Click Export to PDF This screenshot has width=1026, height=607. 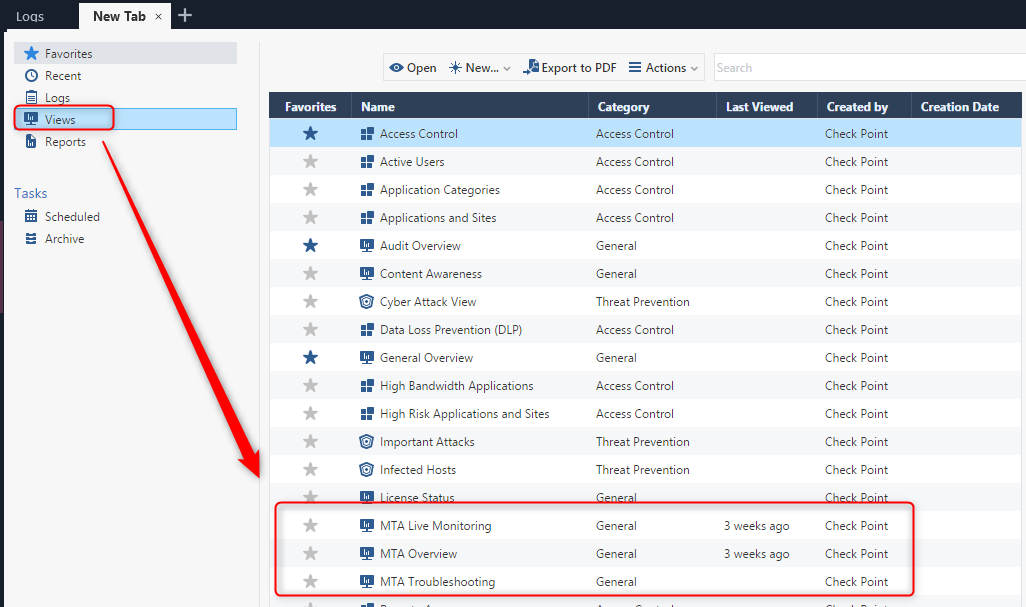coord(570,67)
